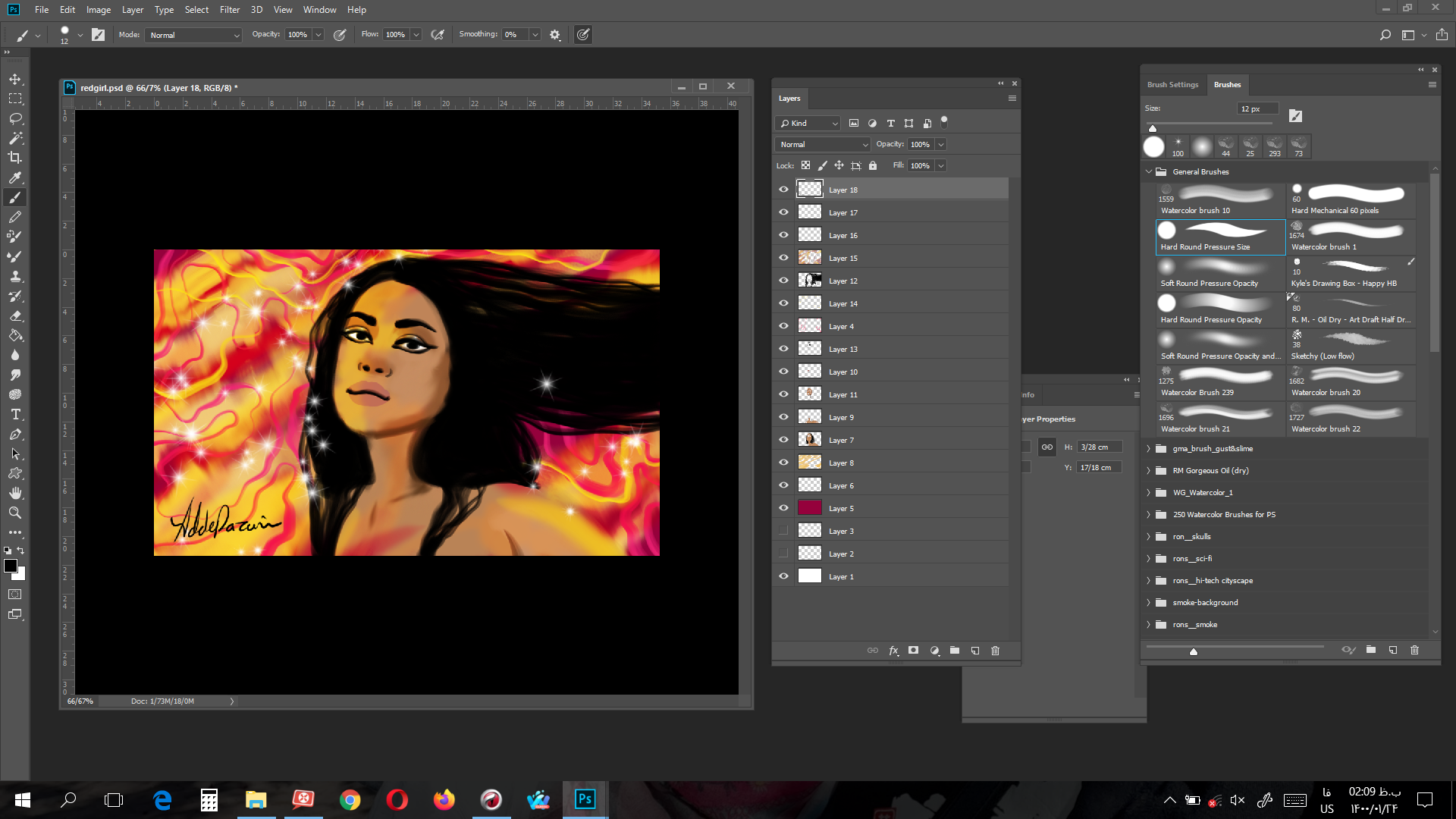The image size is (1456, 819).
Task: Switch to the Brushes tab
Action: coord(1227,84)
